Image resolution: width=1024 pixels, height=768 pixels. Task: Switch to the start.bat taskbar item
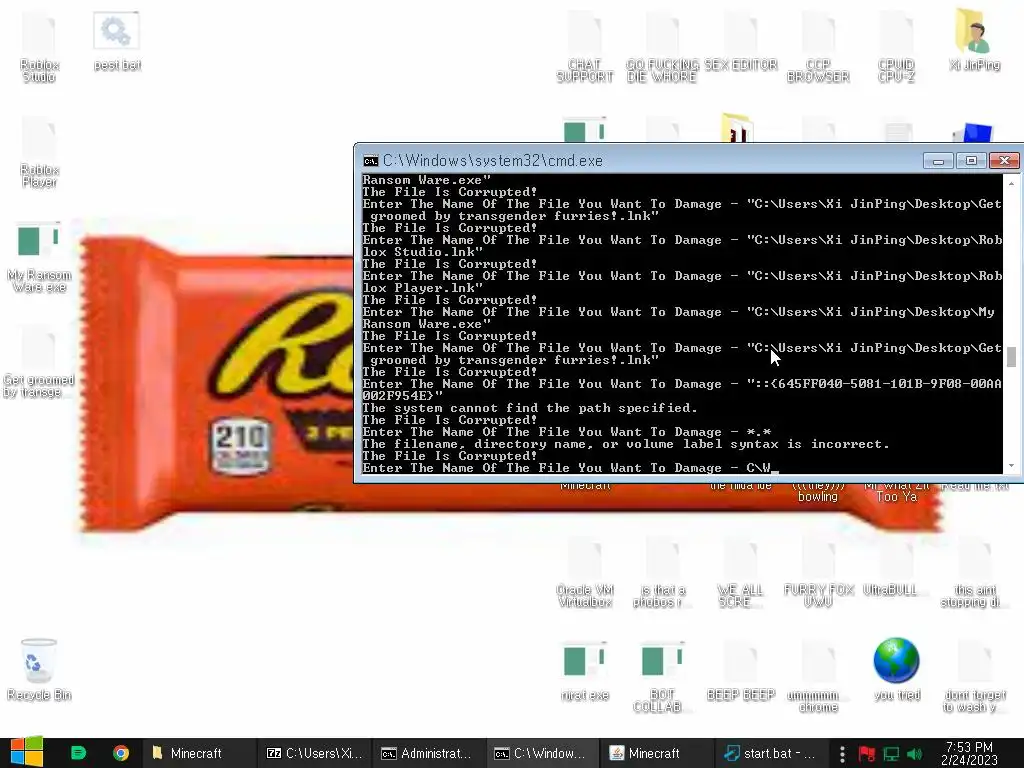point(771,753)
